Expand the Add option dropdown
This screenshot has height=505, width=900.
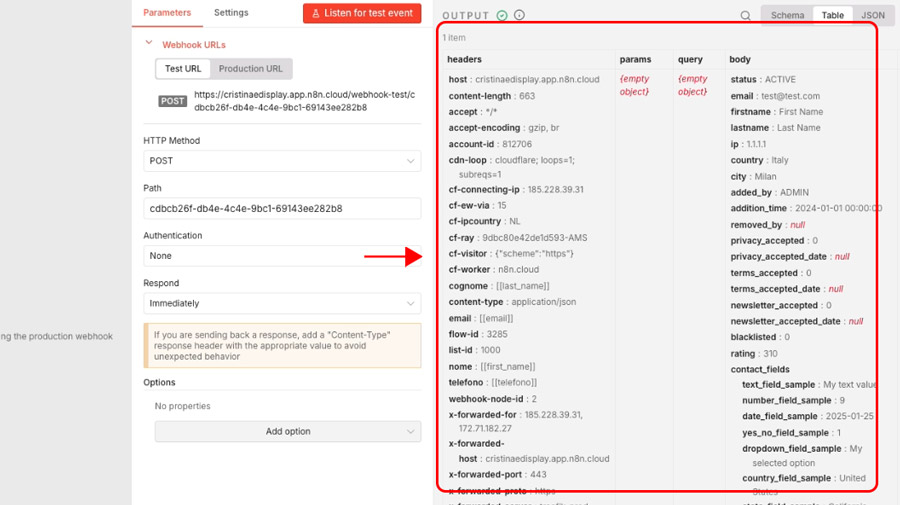[x=287, y=432]
